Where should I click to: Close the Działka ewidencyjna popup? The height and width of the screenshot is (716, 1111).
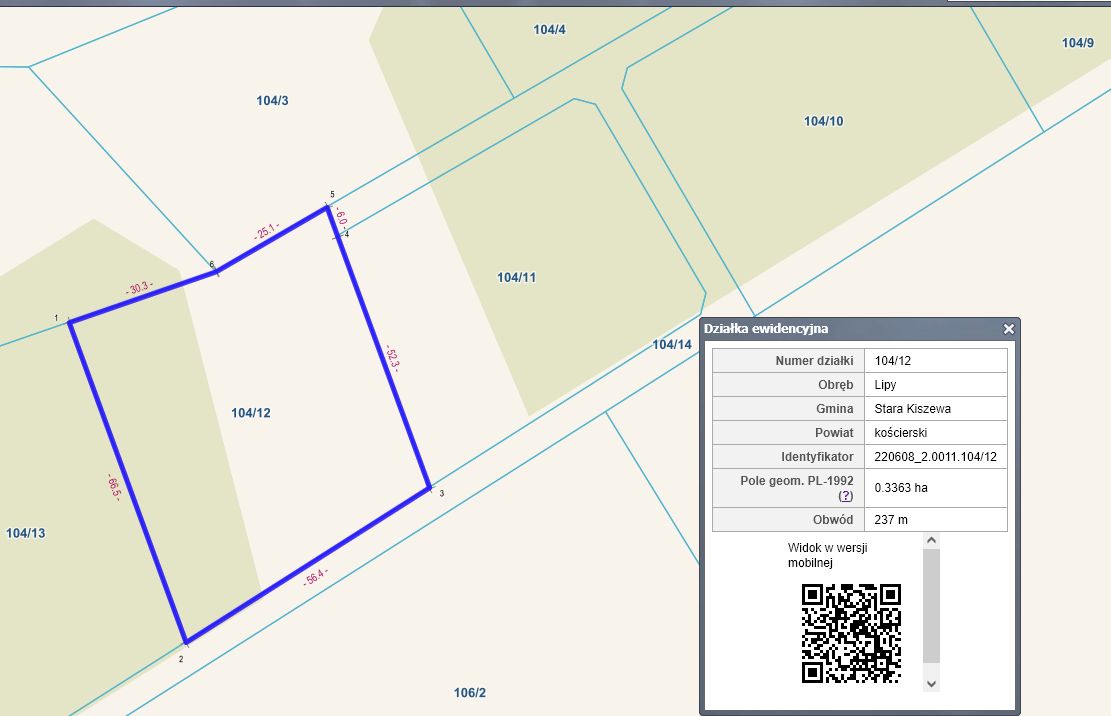click(1009, 329)
